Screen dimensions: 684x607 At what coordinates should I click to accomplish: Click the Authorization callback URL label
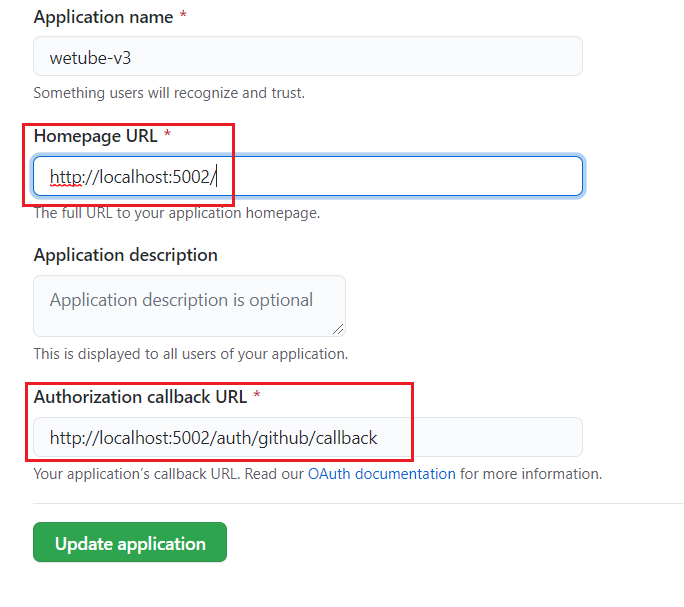(x=140, y=397)
